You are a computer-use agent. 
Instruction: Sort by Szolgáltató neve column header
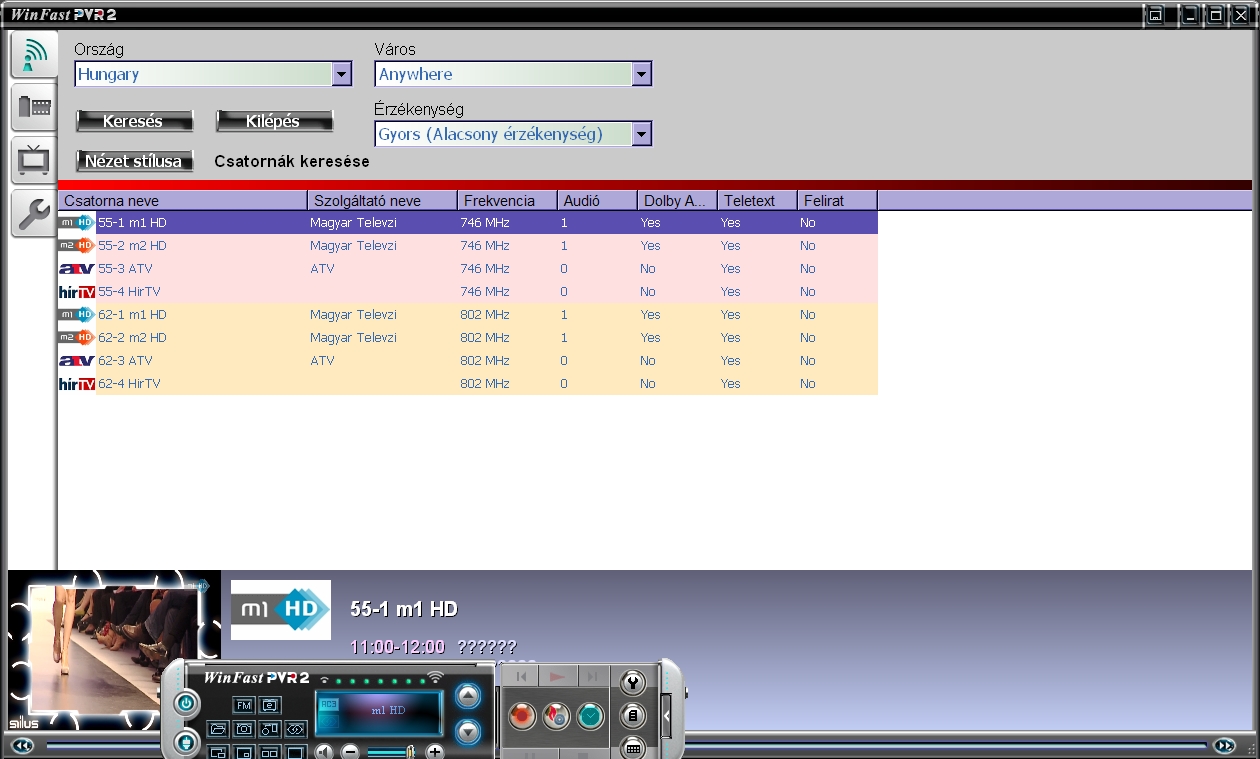point(383,200)
